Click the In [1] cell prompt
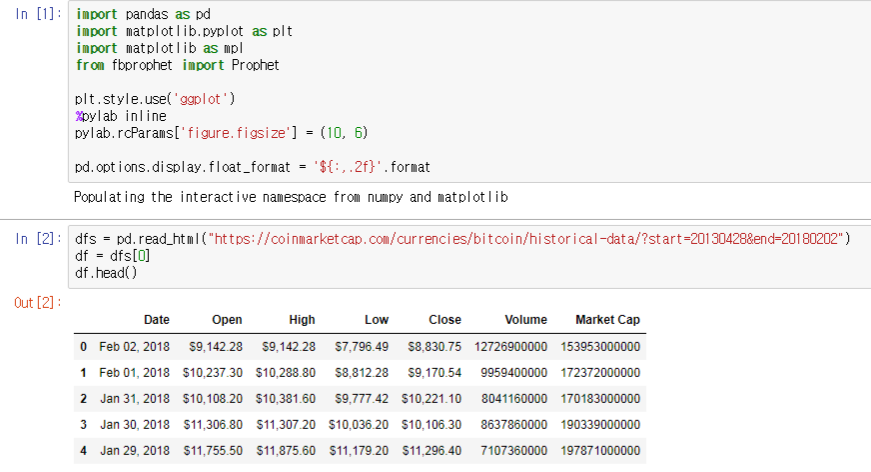Screen dimensions: 871x472 click(x=39, y=16)
